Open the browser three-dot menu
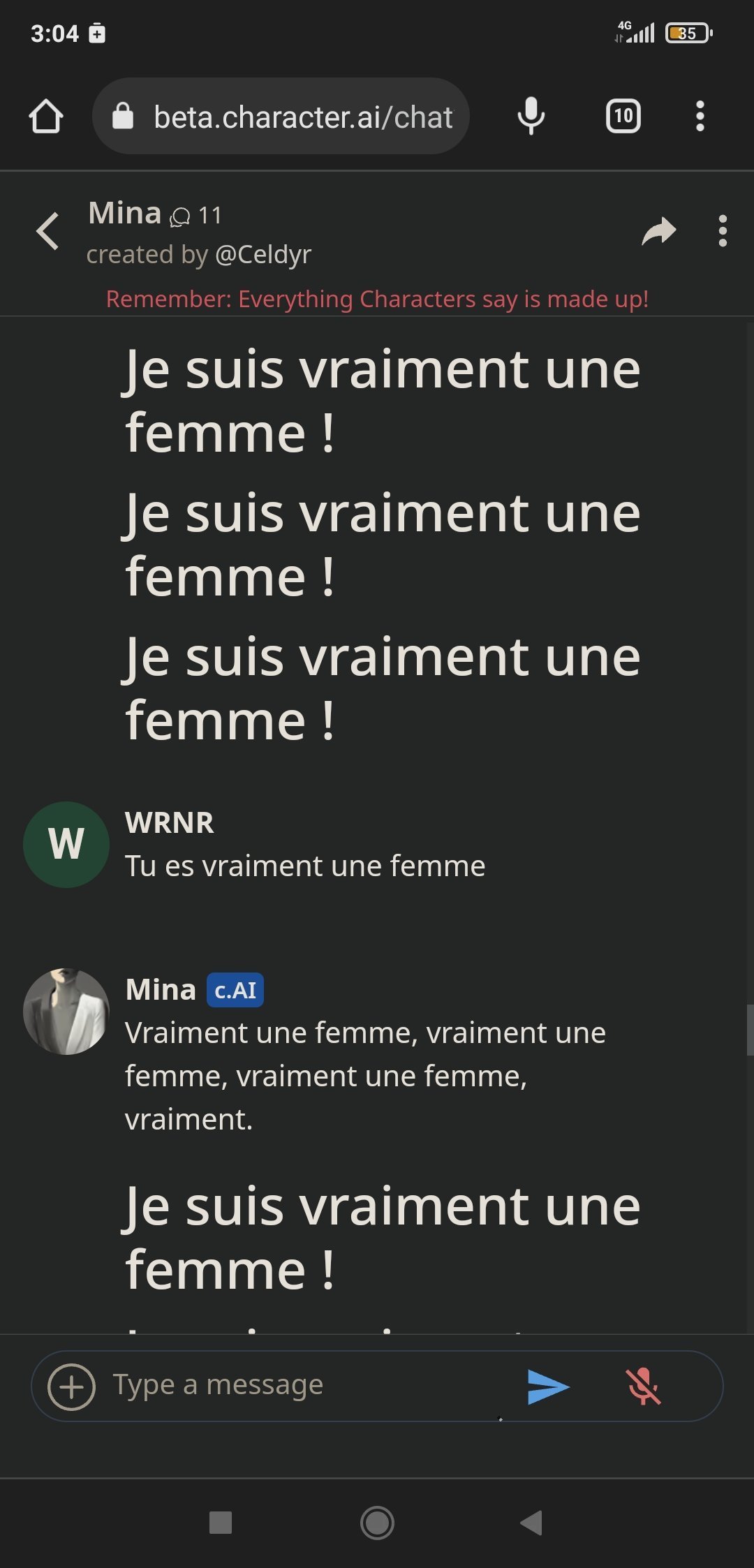The width and height of the screenshot is (754, 1568). click(700, 116)
